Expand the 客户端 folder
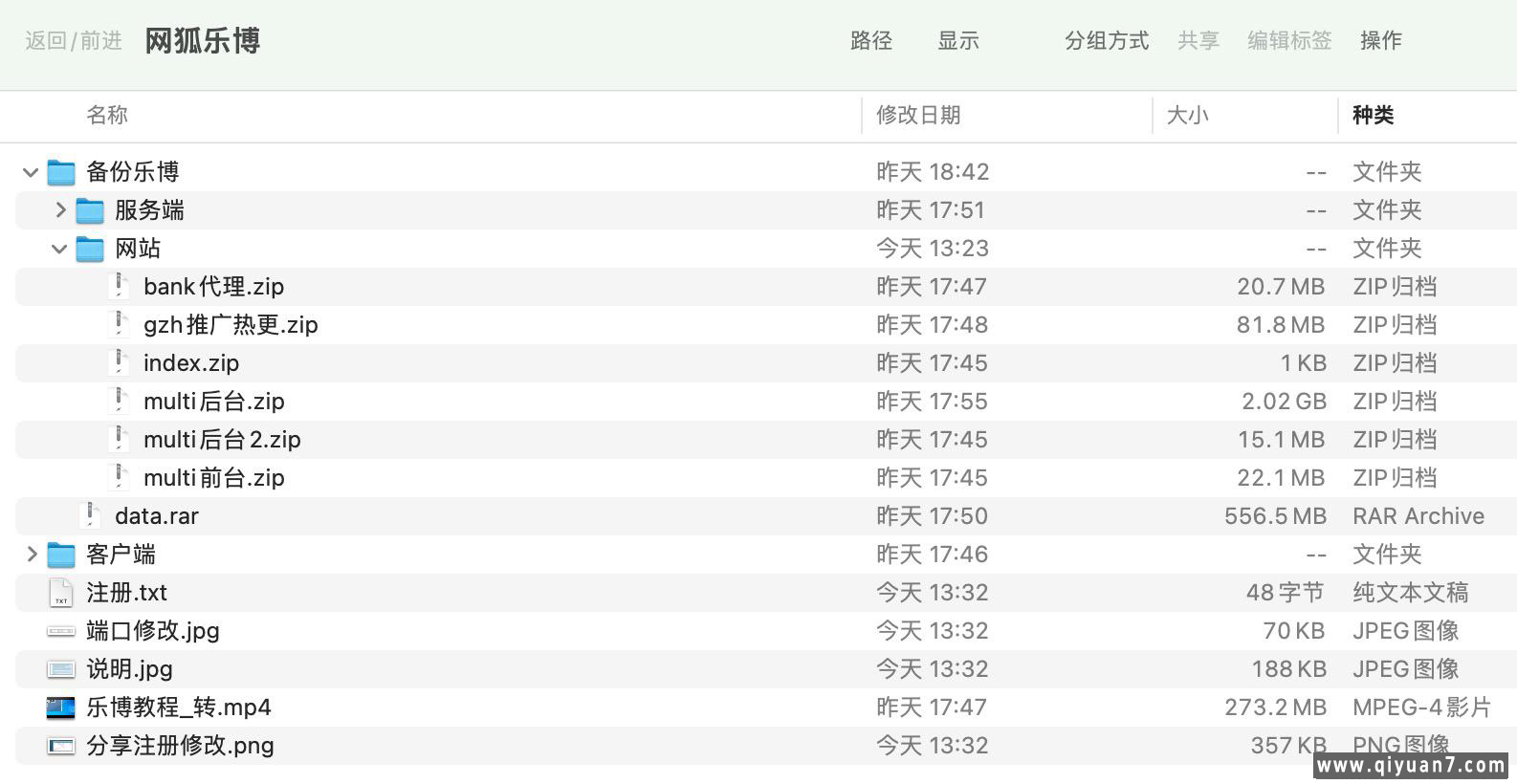This screenshot has width=1517, height=784. (30, 554)
